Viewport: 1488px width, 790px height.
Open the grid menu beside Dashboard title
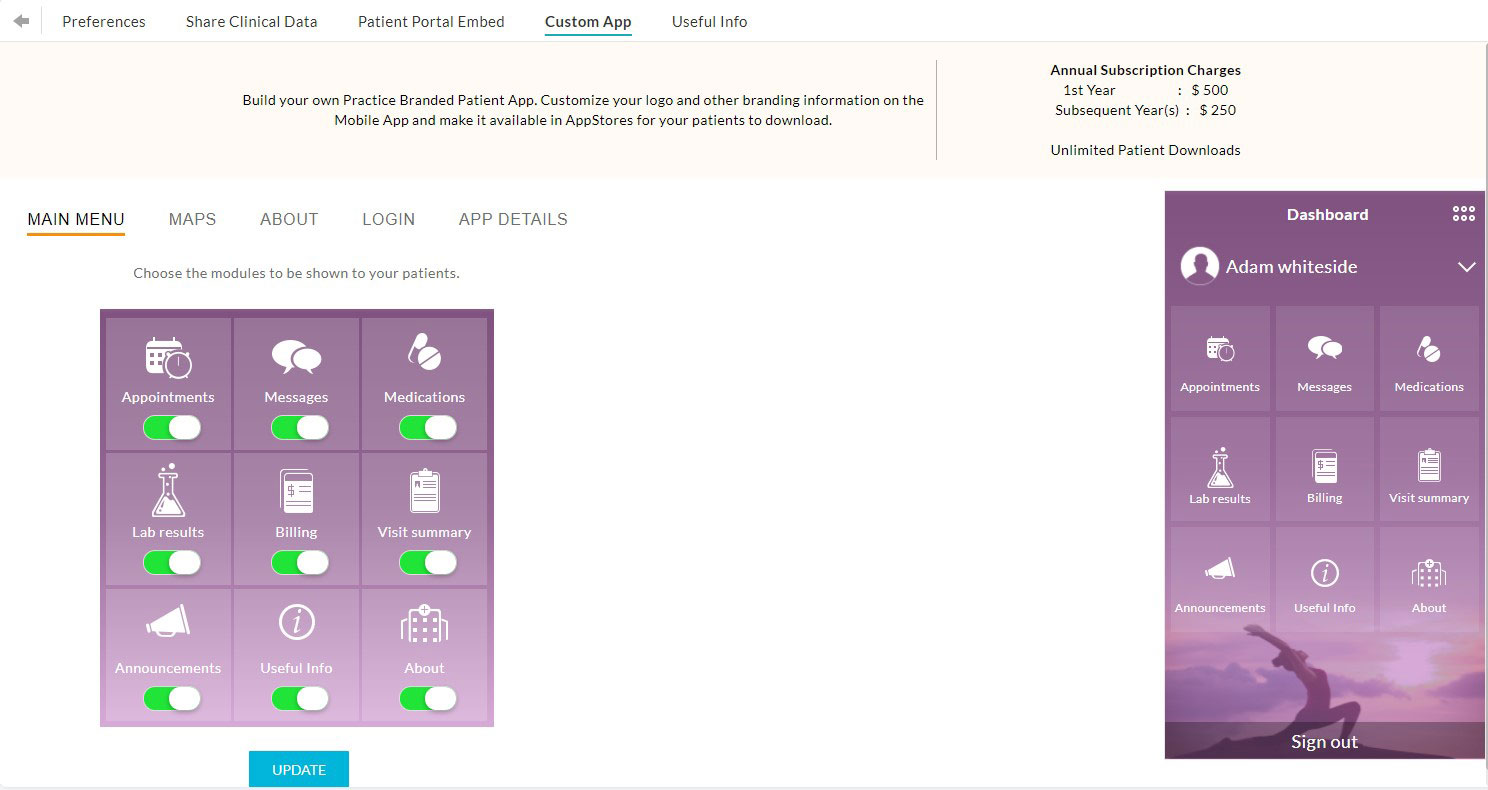(x=1464, y=213)
